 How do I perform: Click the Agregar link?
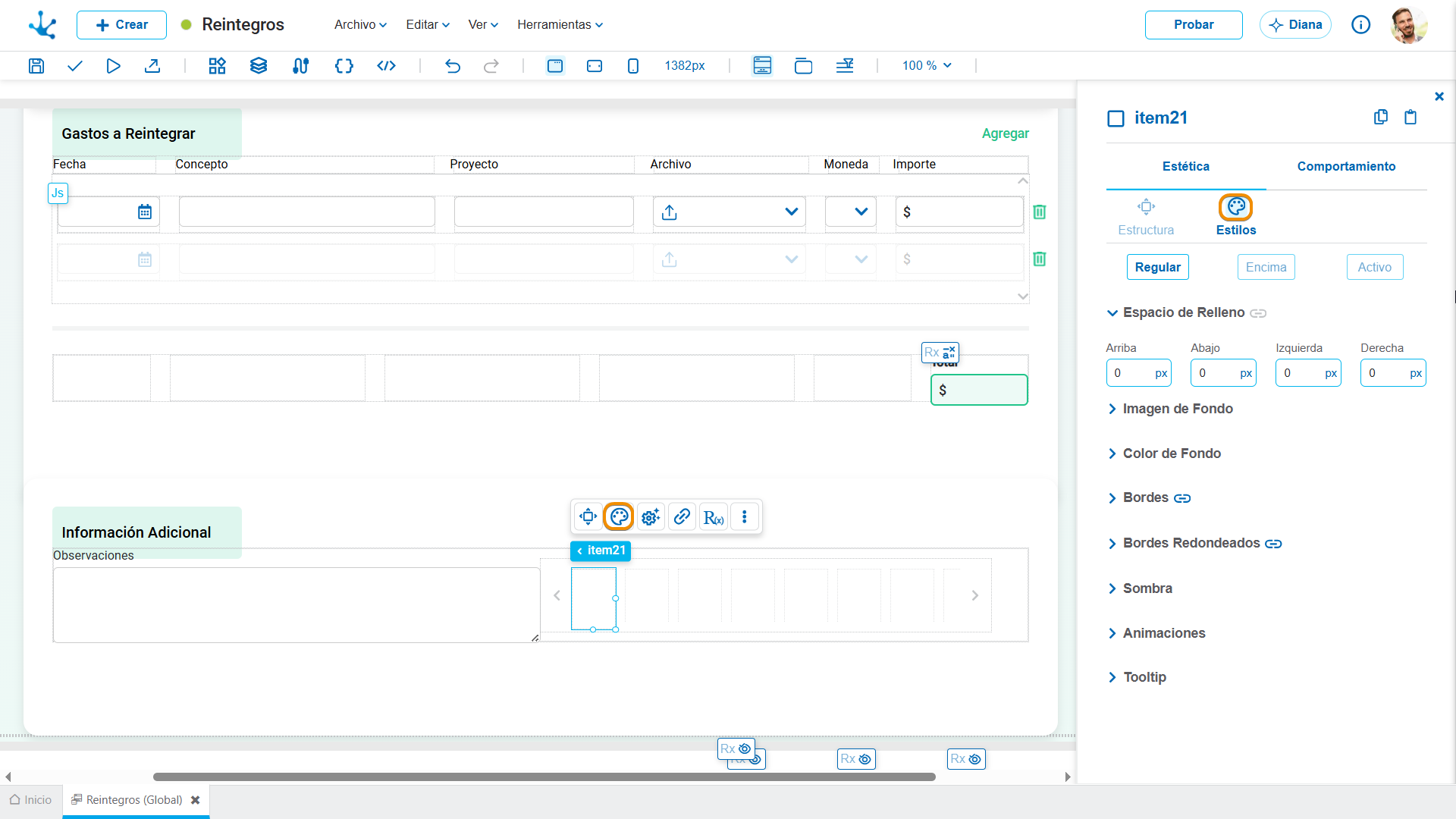(1006, 133)
